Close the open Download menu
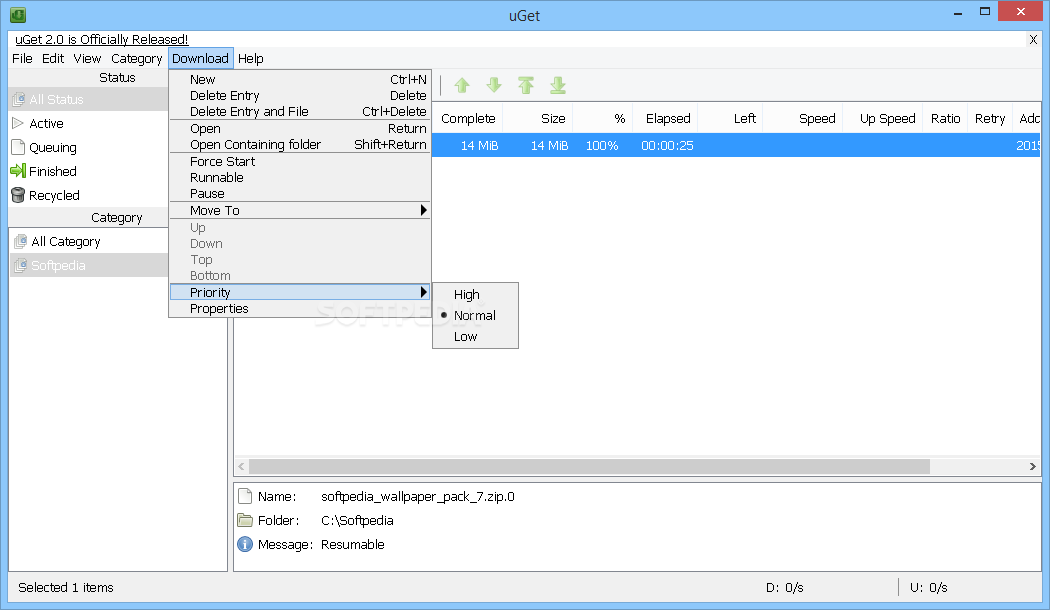Screen dimensions: 1050x610 [200, 58]
